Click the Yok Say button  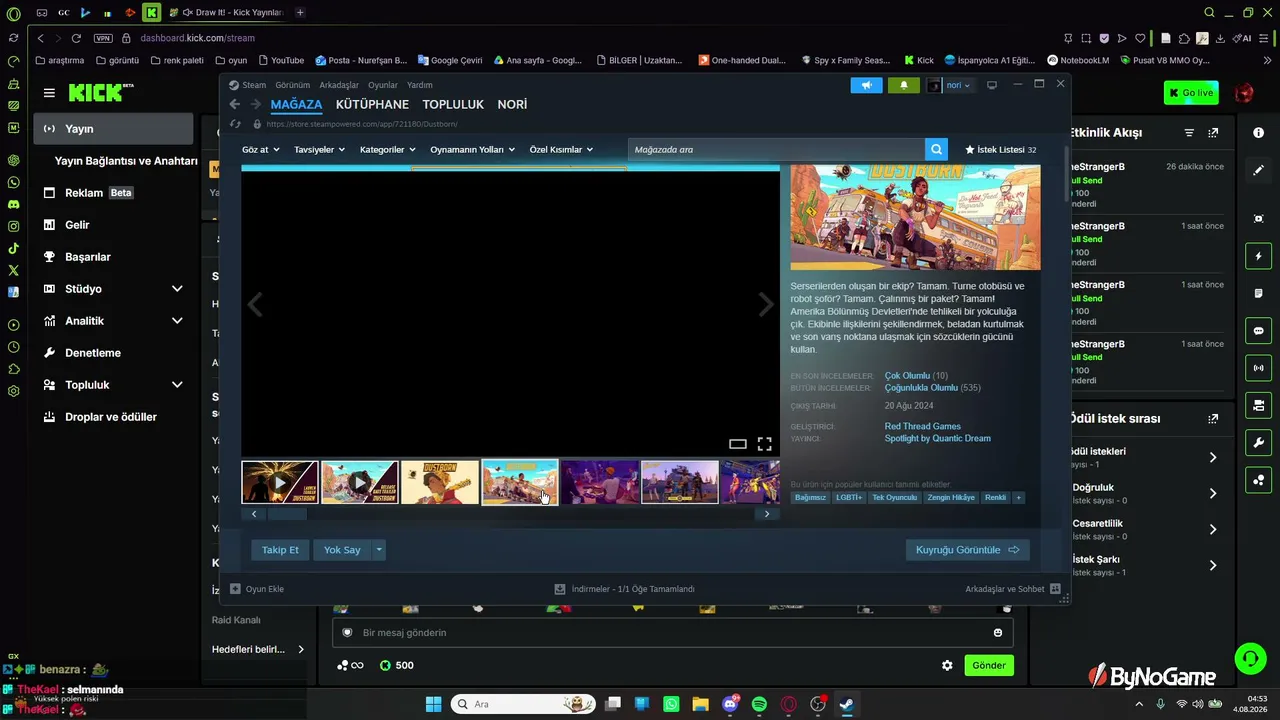[x=342, y=550]
